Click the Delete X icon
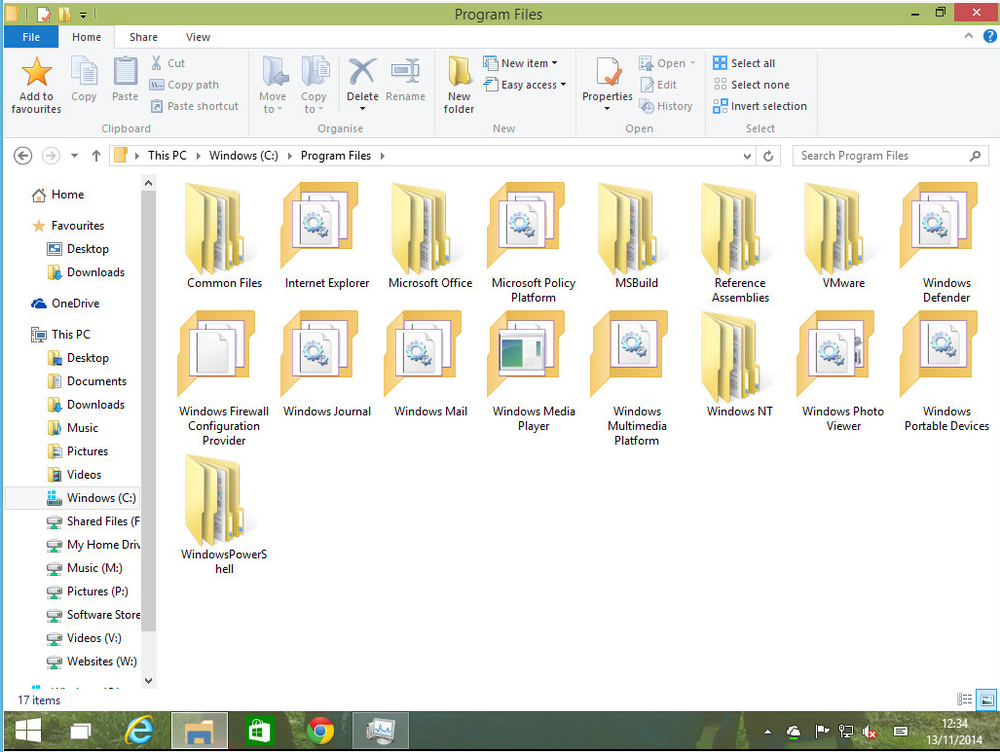 click(x=362, y=71)
